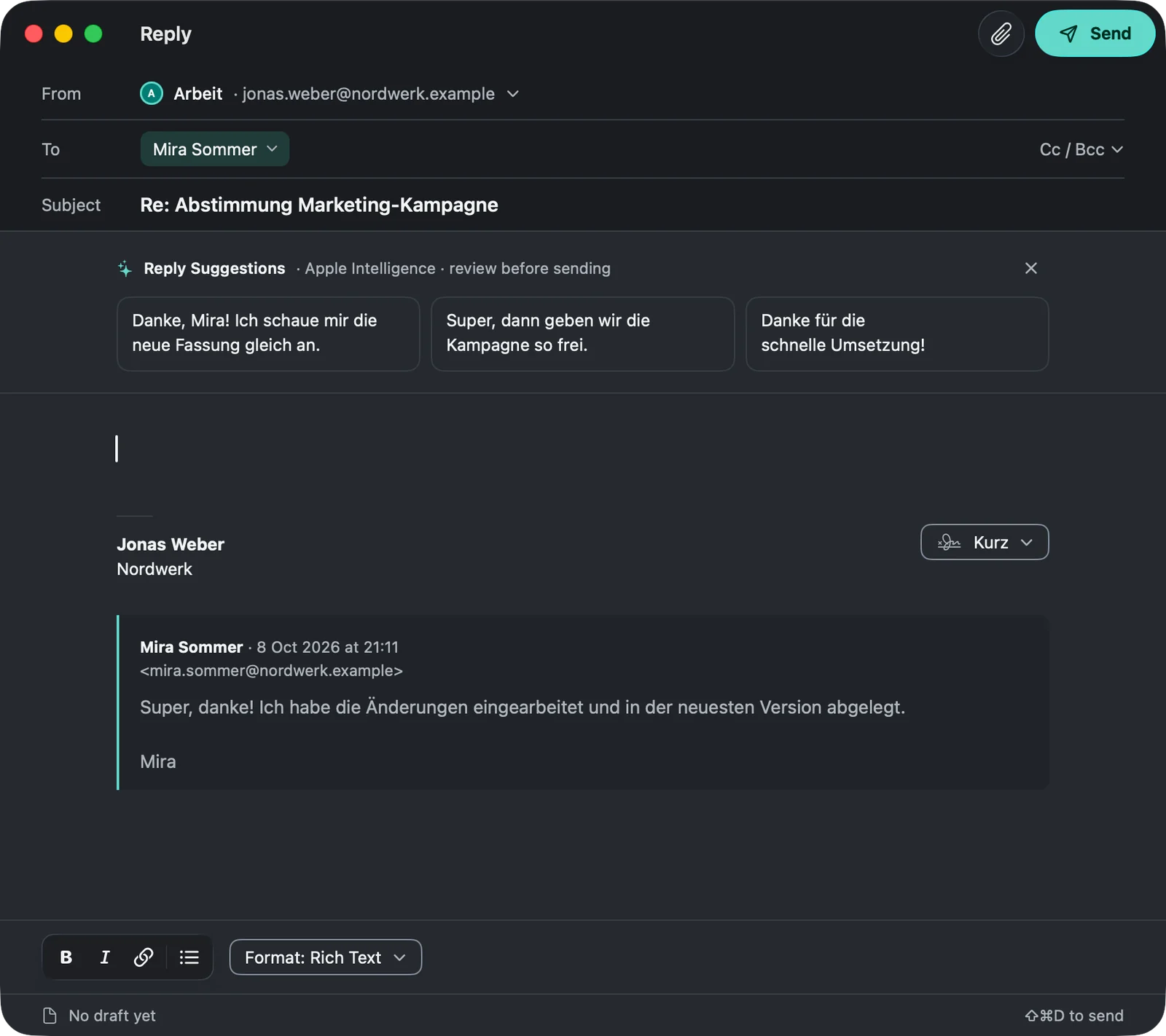Toggle bold formatting
1166x1036 pixels.
66,957
